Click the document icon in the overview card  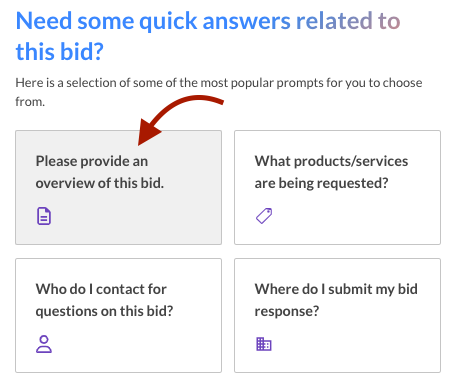tap(44, 216)
